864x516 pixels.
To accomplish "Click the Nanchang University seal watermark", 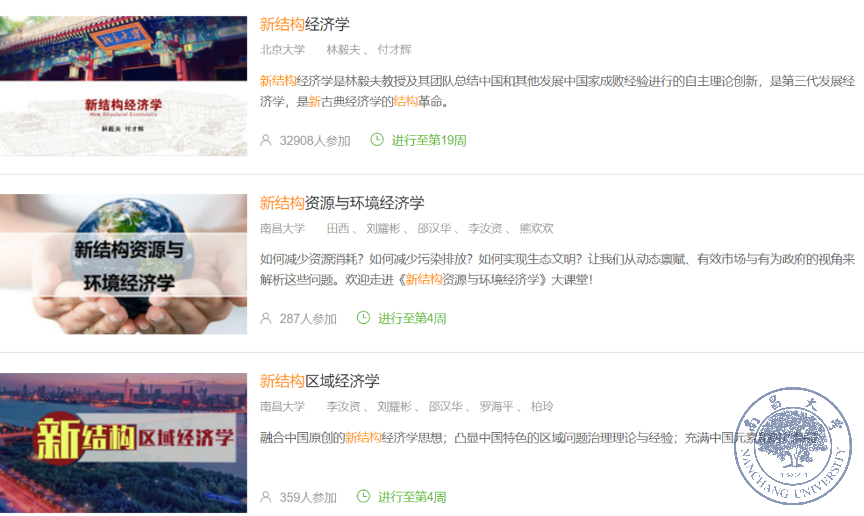I will point(792,445).
